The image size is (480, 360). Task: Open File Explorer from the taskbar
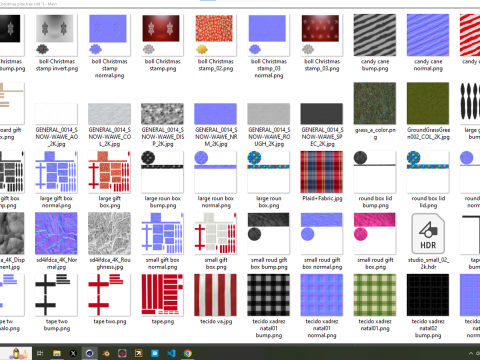[x=57, y=353]
